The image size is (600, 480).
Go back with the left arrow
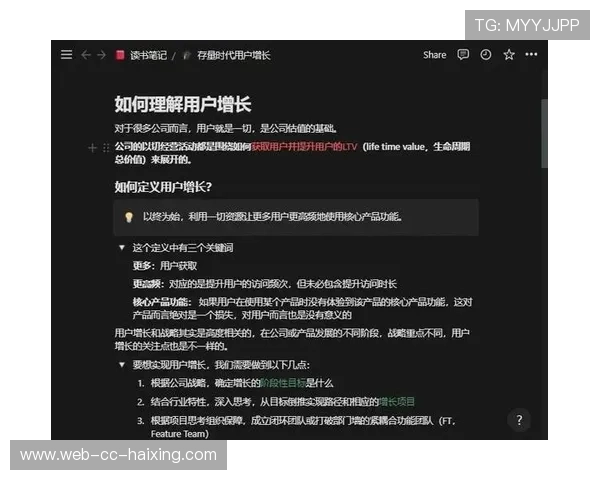coord(85,55)
